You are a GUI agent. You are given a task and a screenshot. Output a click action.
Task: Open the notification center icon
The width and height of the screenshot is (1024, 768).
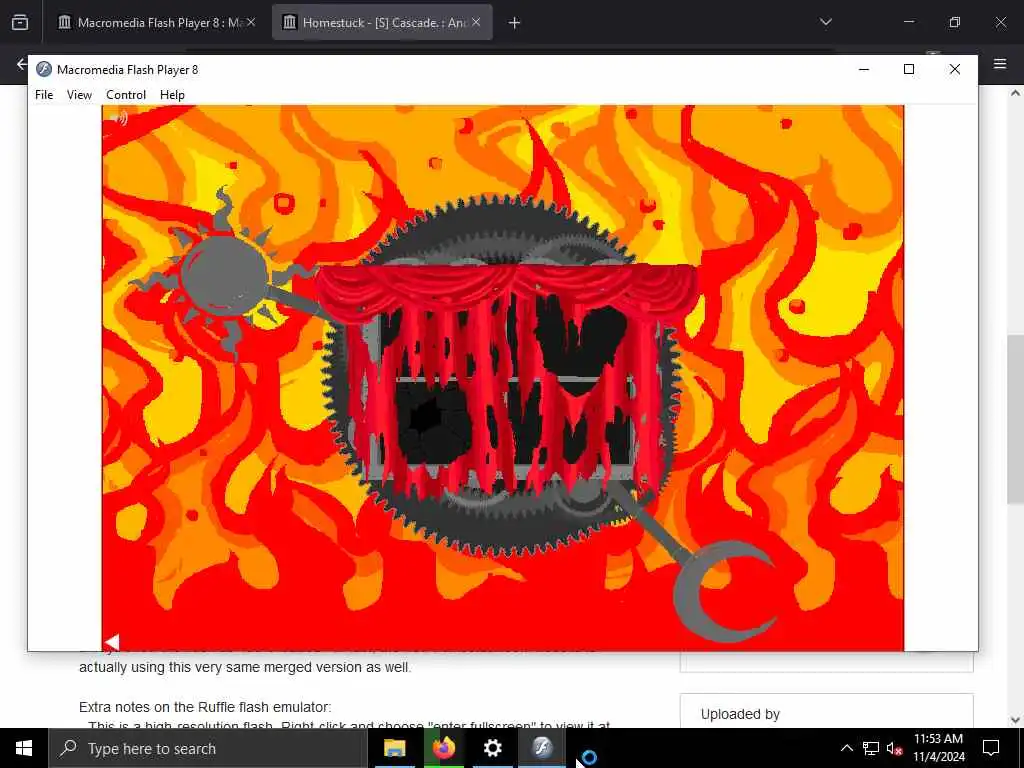tap(991, 748)
